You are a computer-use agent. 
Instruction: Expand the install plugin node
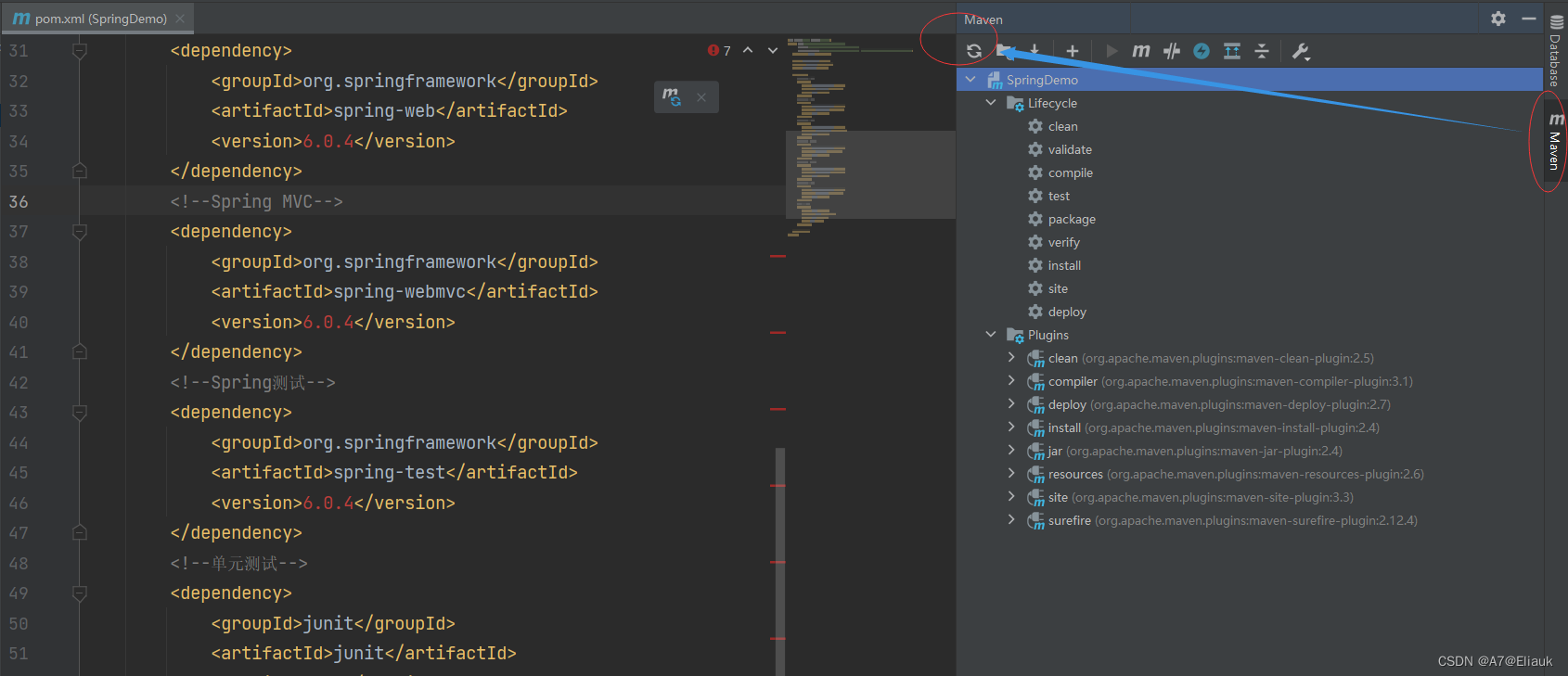[x=1011, y=427]
